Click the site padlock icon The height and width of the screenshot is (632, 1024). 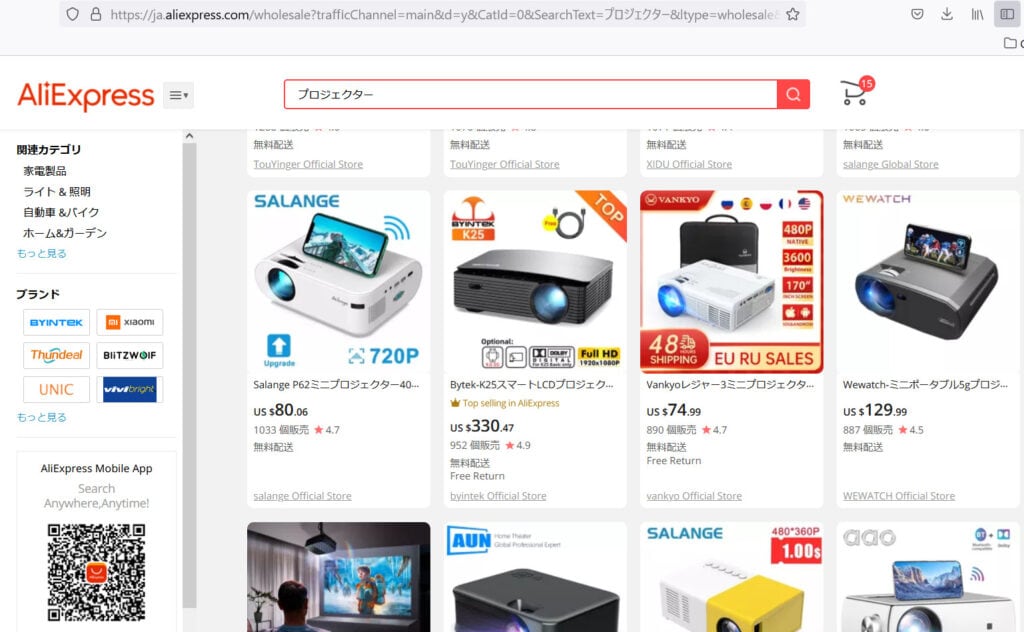pos(96,14)
